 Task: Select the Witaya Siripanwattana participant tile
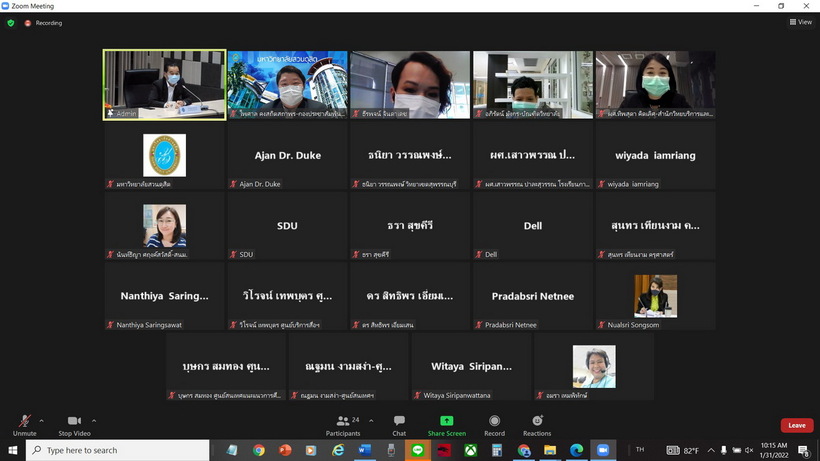[471, 366]
